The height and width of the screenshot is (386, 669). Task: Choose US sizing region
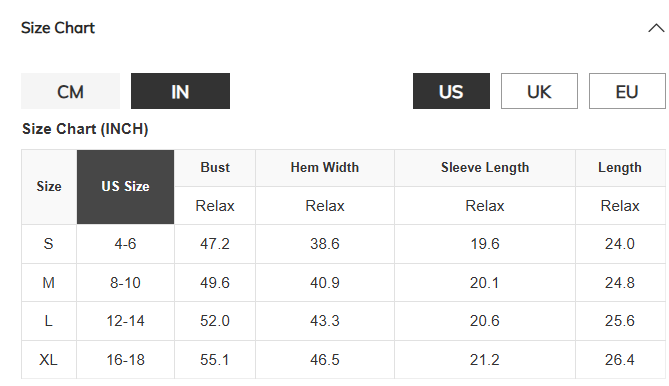click(x=451, y=91)
